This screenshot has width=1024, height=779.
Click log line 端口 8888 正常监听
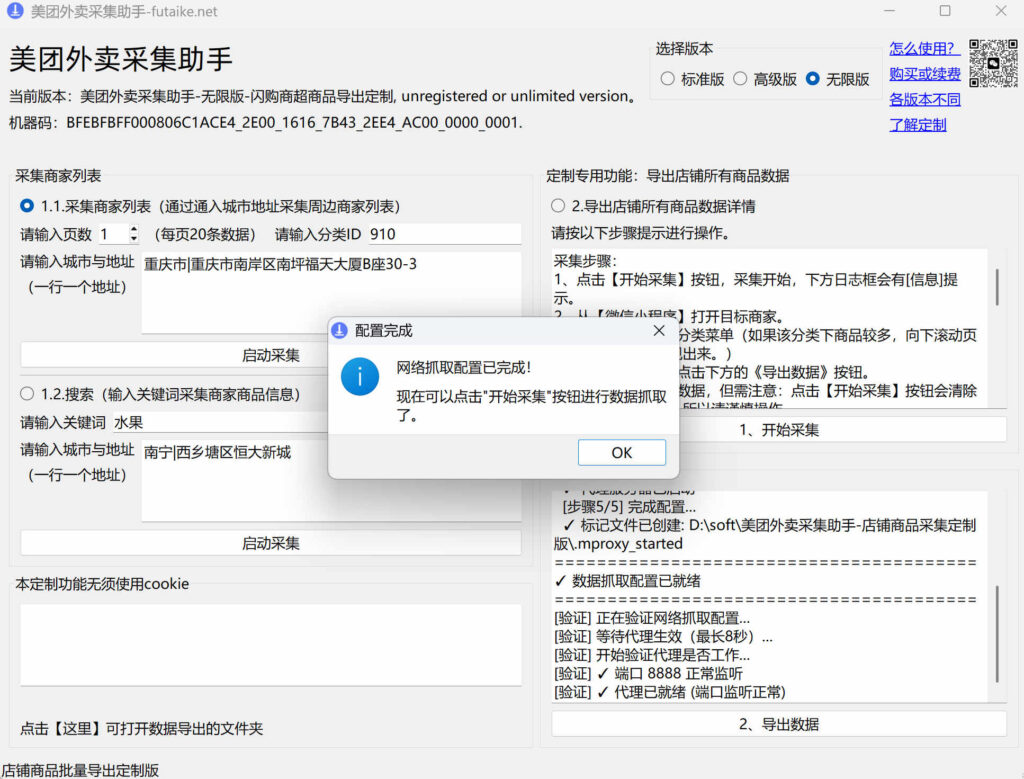pyautogui.click(x=648, y=673)
